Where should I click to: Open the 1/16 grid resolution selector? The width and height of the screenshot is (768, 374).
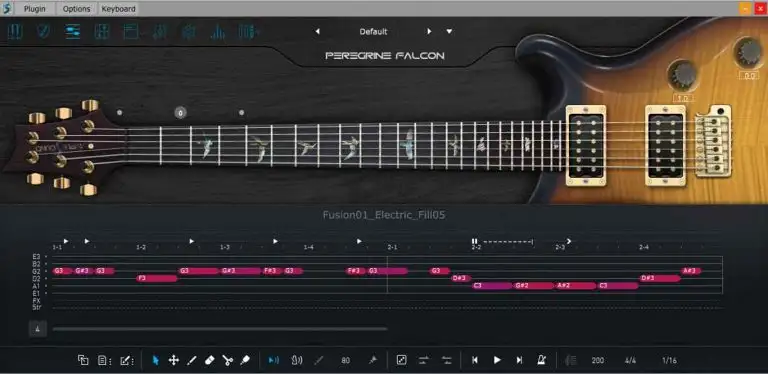[669, 360]
